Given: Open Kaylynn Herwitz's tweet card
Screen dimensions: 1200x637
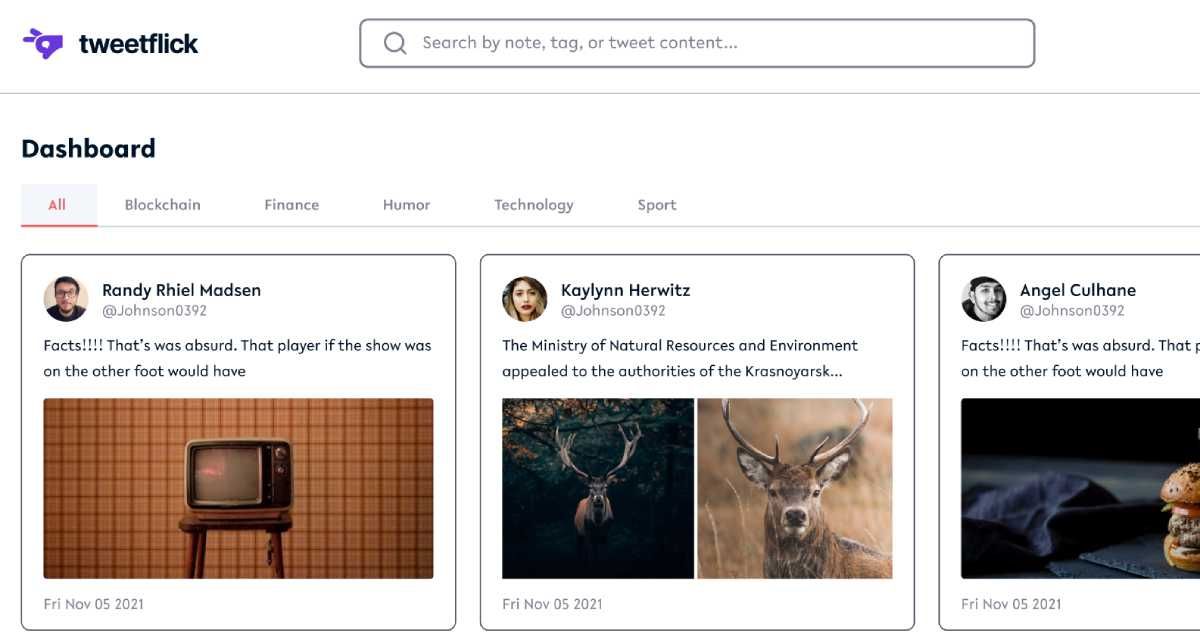Looking at the screenshot, I should click(697, 440).
